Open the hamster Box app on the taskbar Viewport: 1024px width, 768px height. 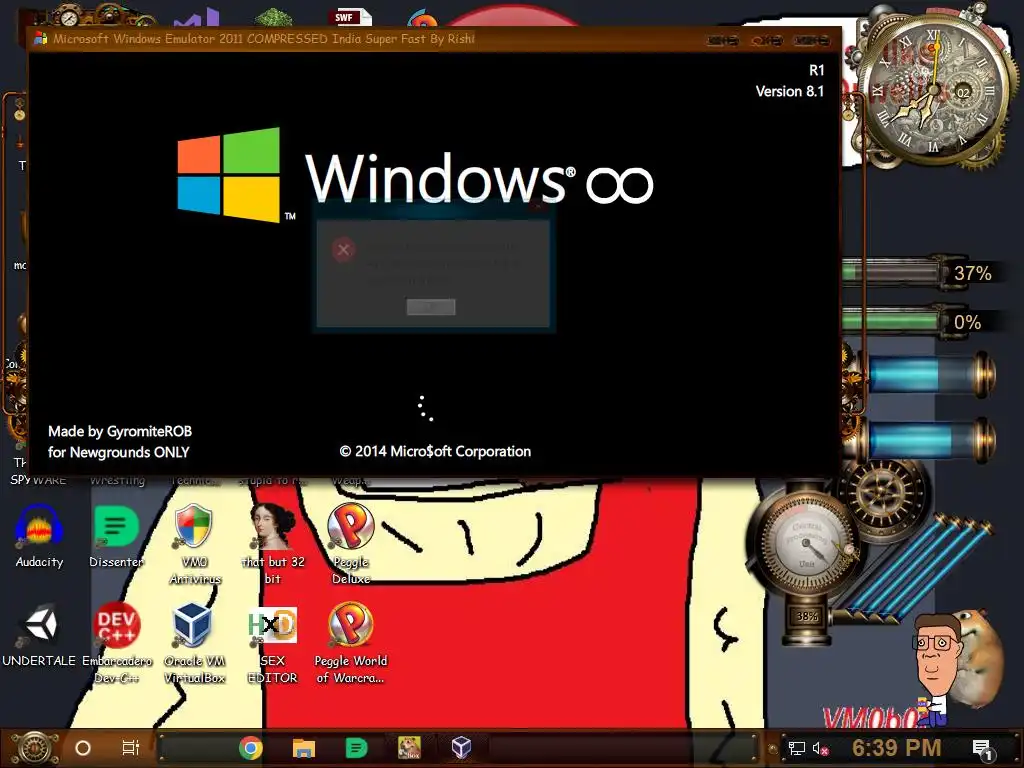[x=409, y=747]
